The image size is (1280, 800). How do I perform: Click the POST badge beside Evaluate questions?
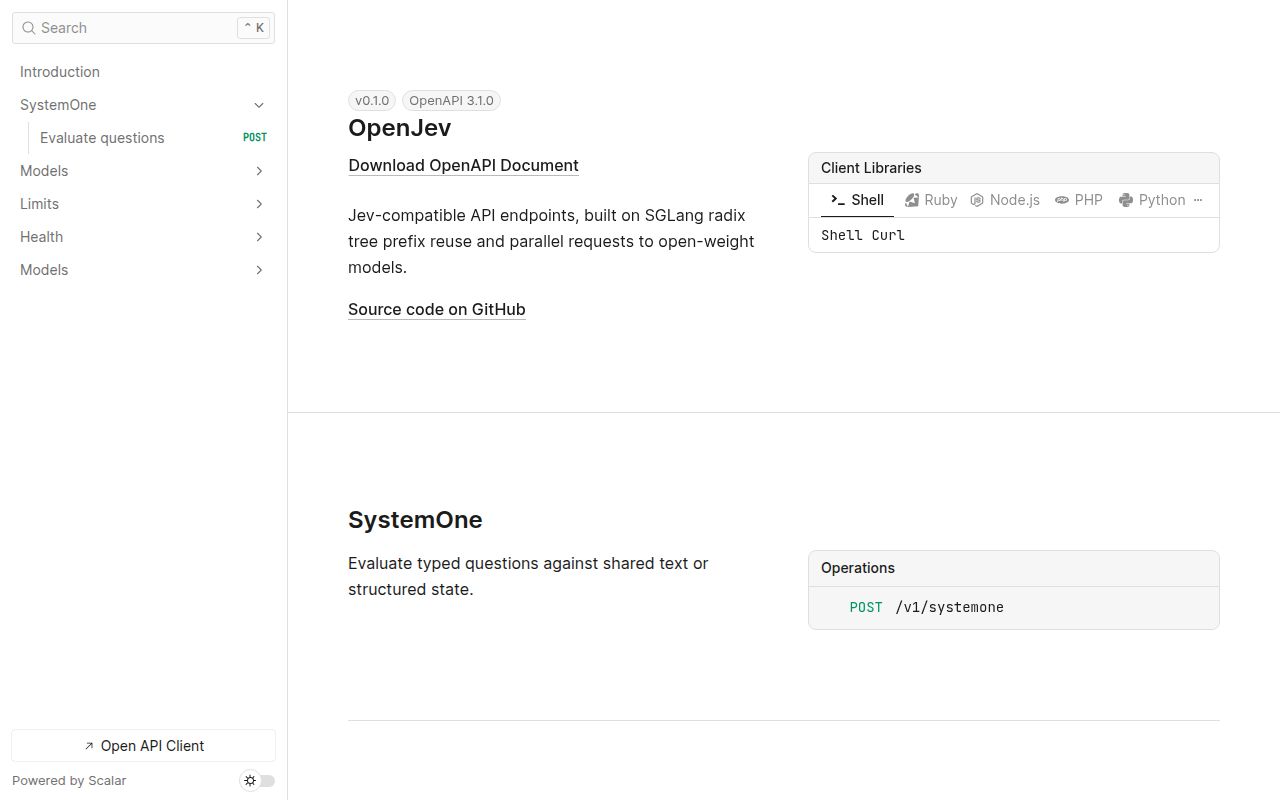(255, 138)
